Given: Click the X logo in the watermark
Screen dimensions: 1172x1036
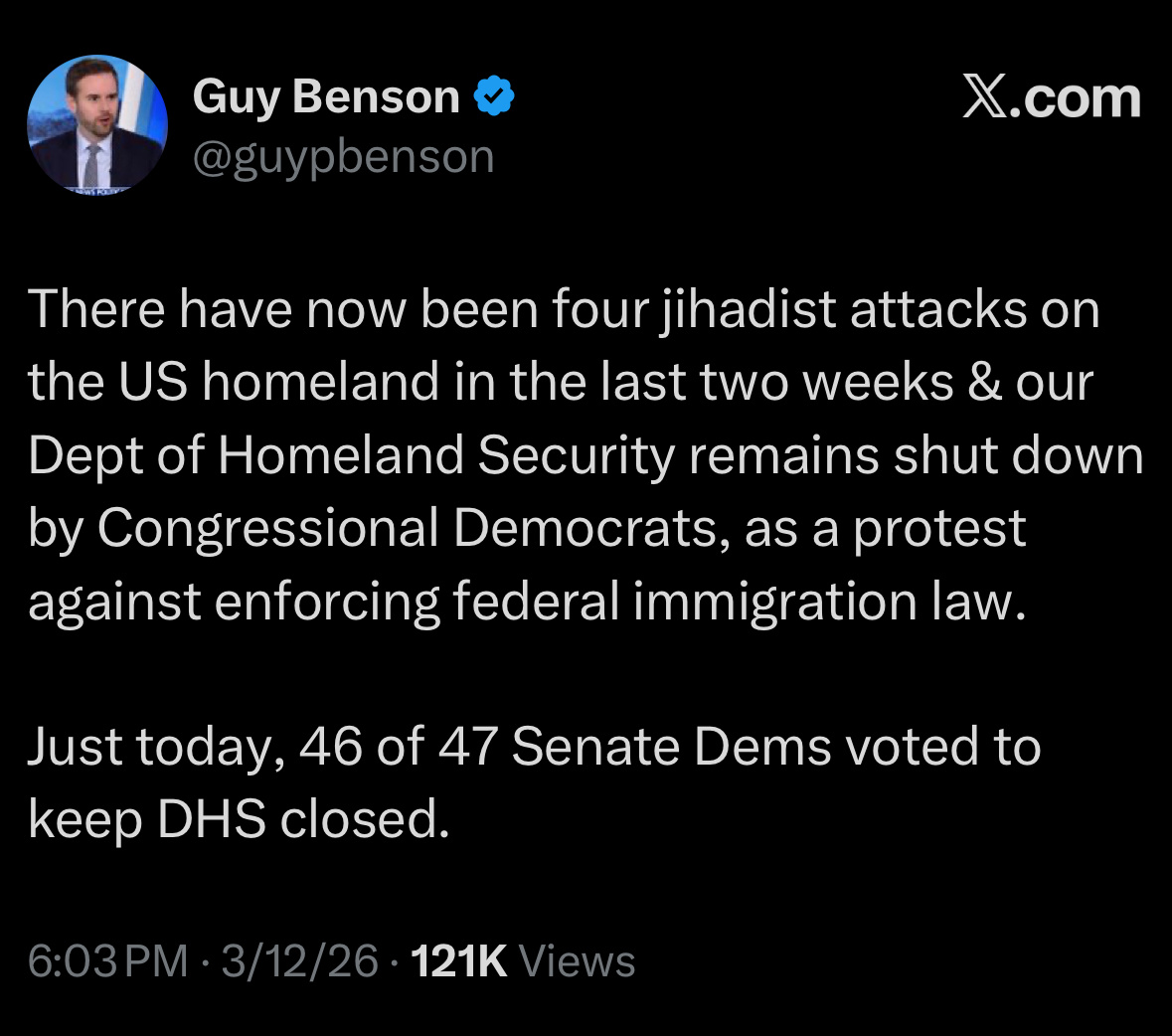Looking at the screenshot, I should pos(984,97).
